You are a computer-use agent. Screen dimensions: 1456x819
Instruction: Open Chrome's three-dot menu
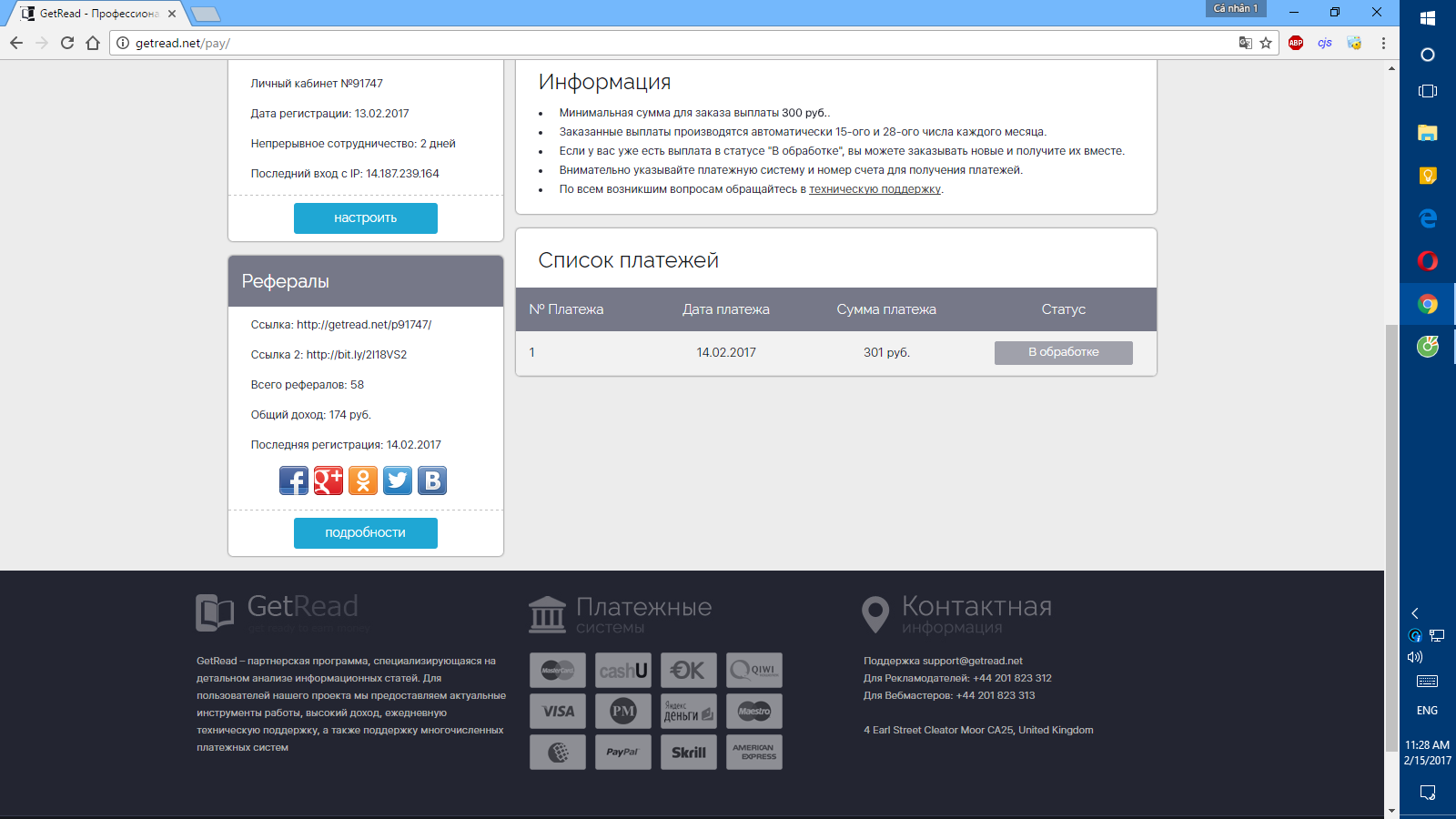coord(1383,43)
